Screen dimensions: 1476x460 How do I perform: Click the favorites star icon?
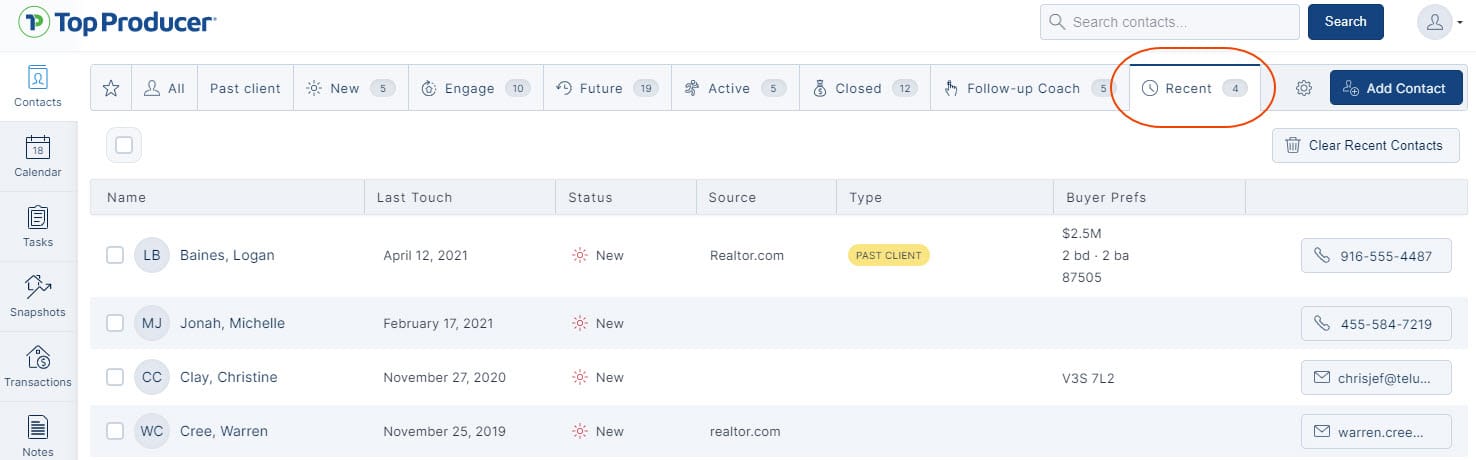point(111,88)
